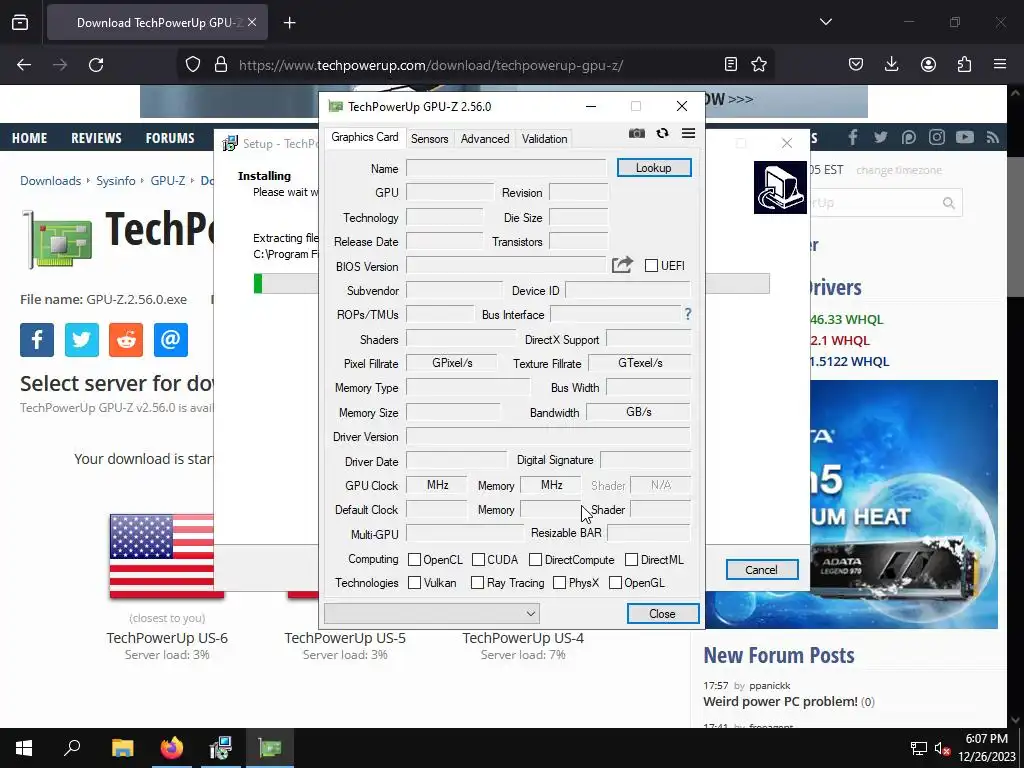Open Windows Start menu

(24, 748)
